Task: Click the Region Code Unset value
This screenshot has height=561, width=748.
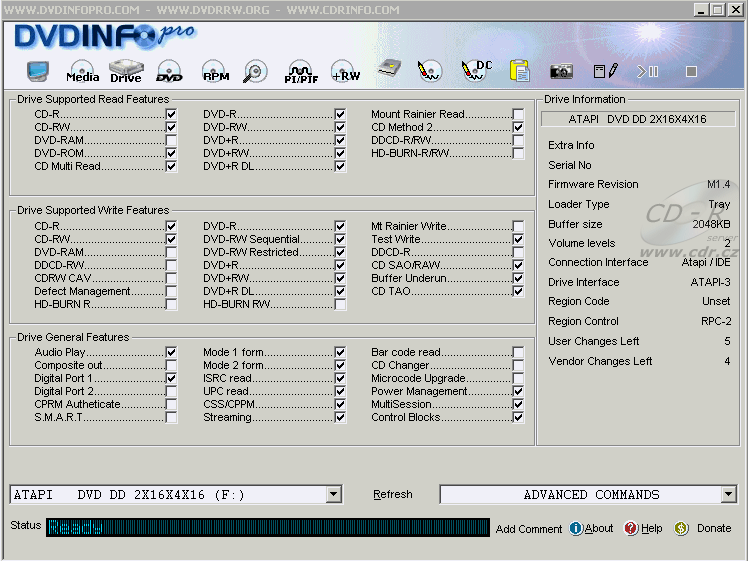Action: click(x=716, y=301)
